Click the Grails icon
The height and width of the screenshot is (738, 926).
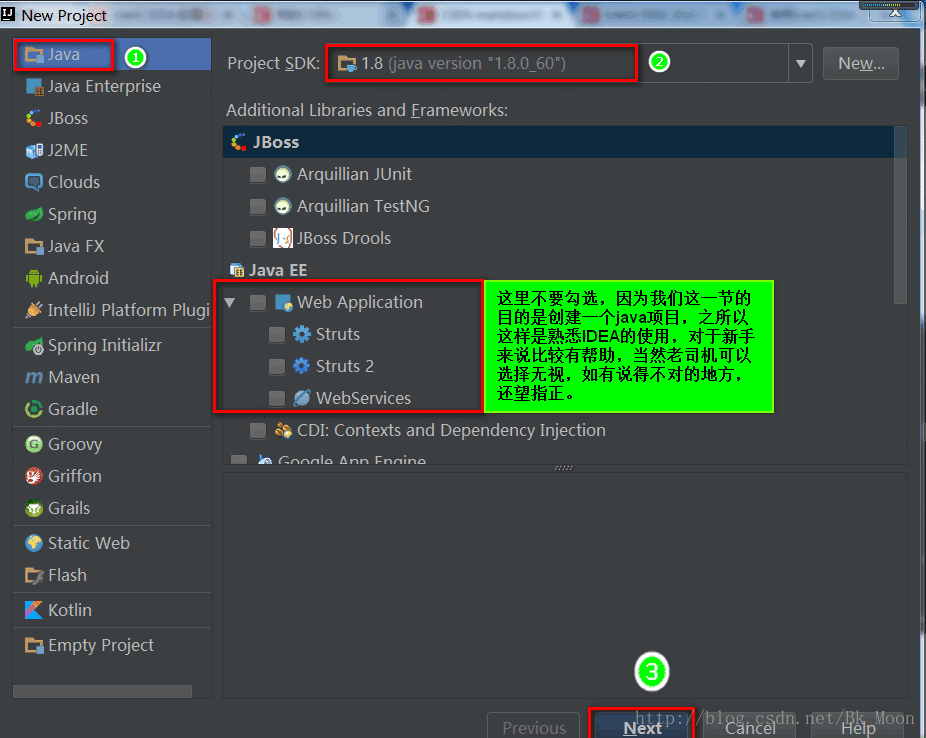[34, 508]
